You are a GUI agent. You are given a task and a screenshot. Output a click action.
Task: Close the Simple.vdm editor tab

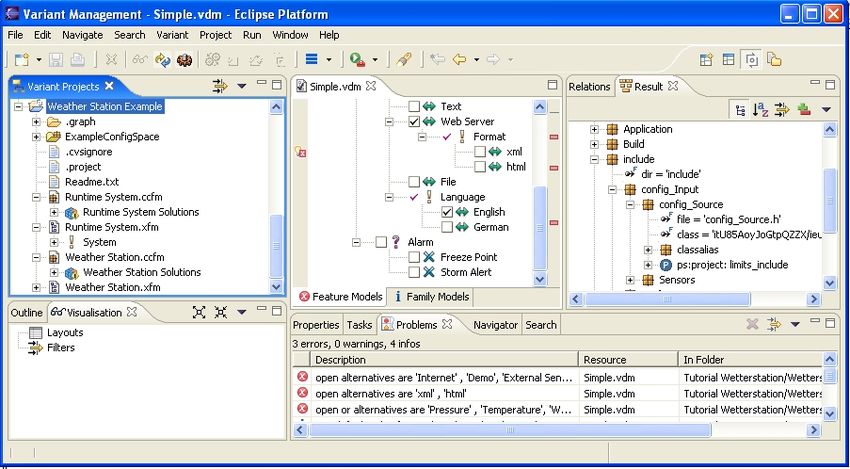[x=371, y=86]
